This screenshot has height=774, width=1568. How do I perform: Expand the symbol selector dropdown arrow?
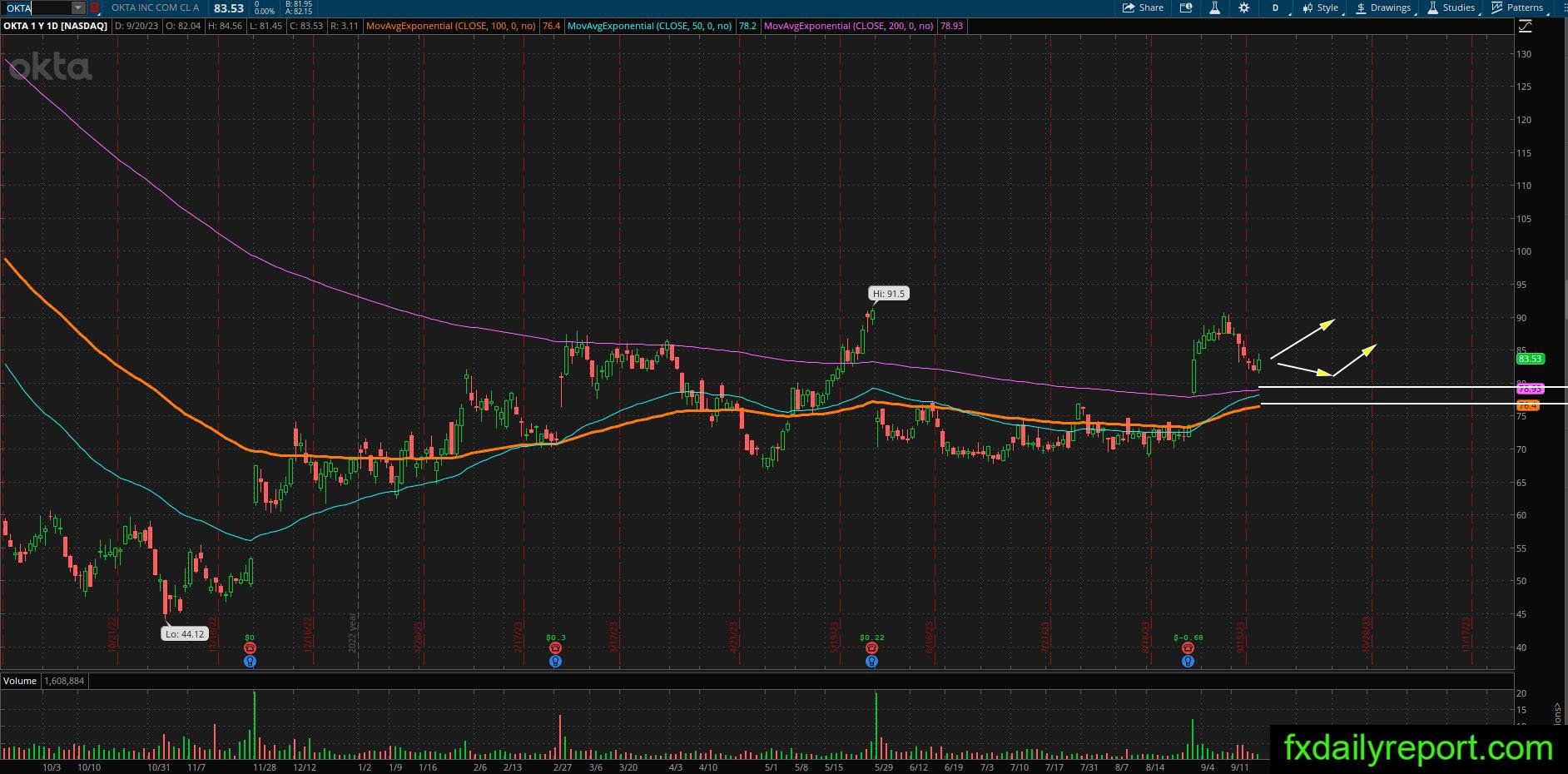click(77, 7)
